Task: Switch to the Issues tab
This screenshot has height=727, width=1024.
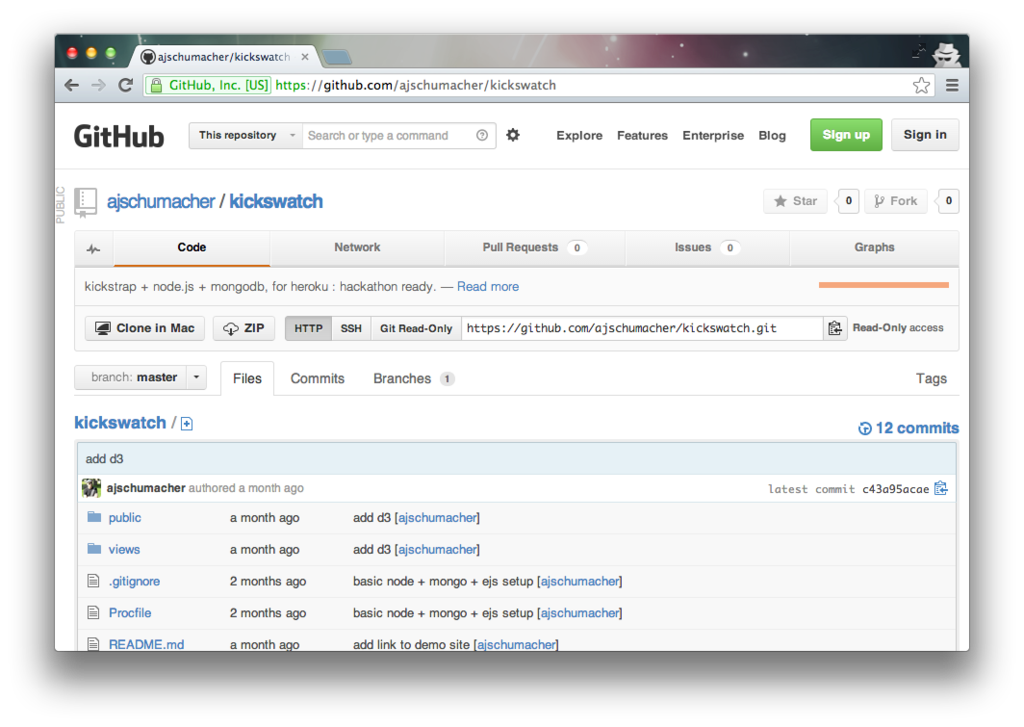Action: 707,248
